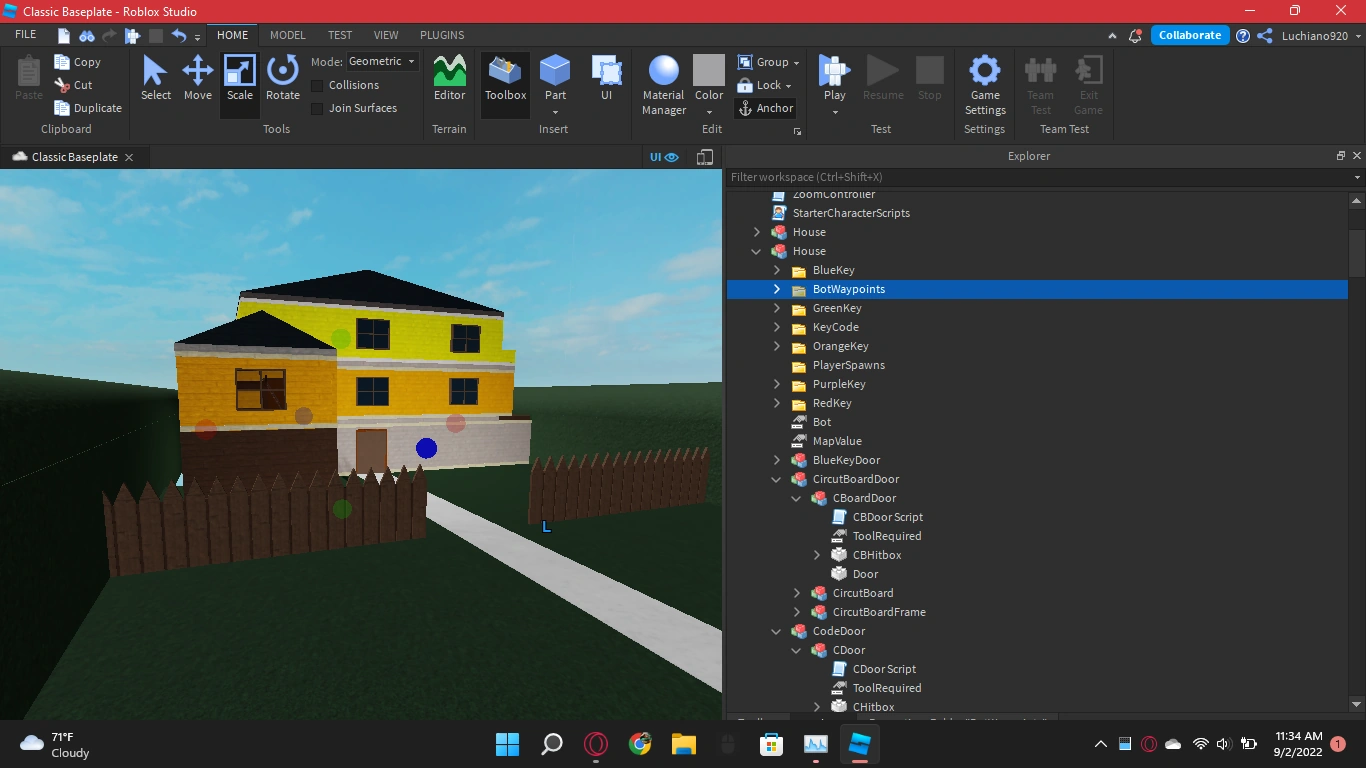The image size is (1366, 768).
Task: Collapse the CircutBoardDoor model
Action: 776,479
